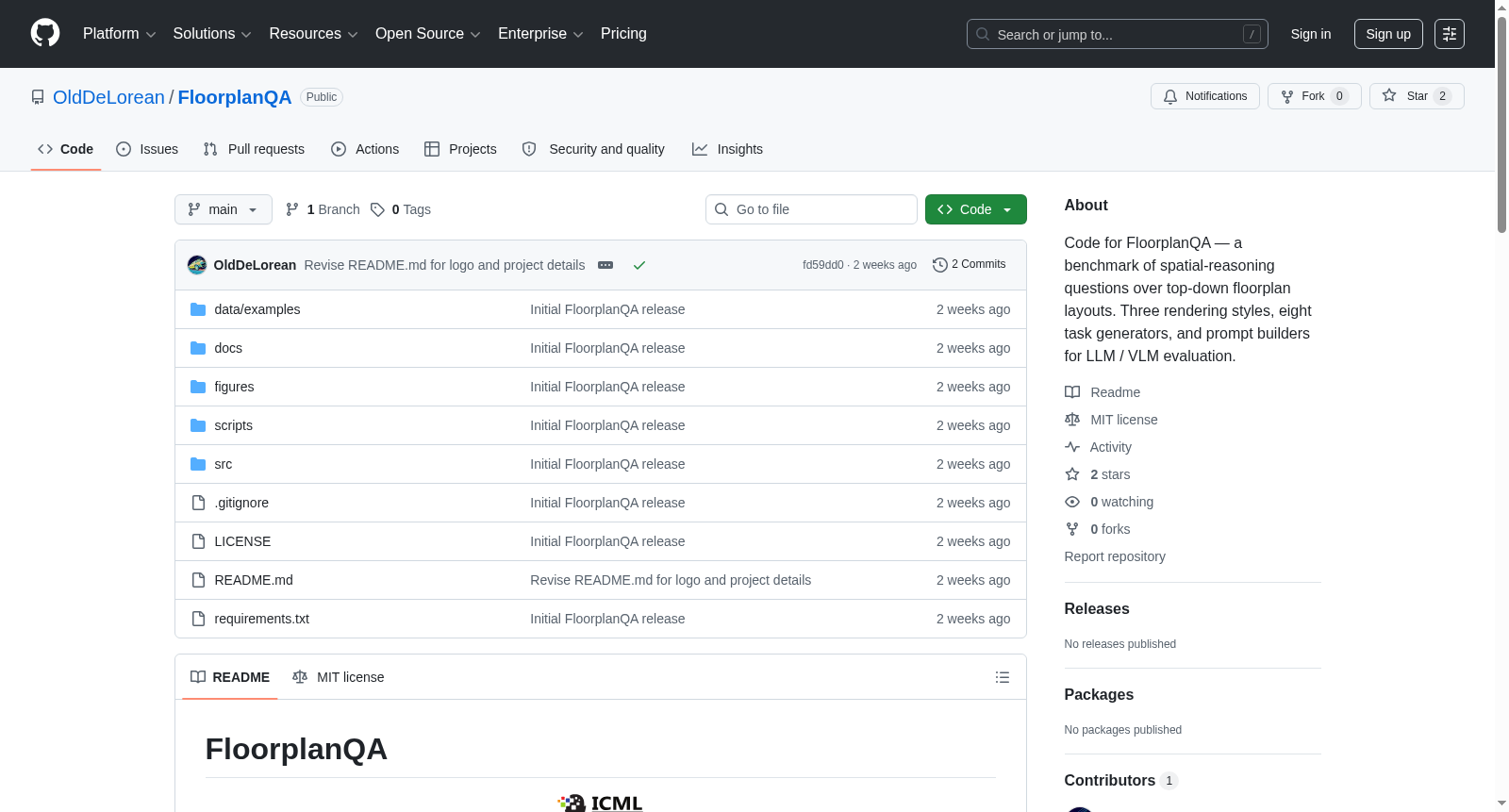The width and height of the screenshot is (1509, 812).
Task: Open the global navigation settings icon
Action: click(x=1450, y=34)
